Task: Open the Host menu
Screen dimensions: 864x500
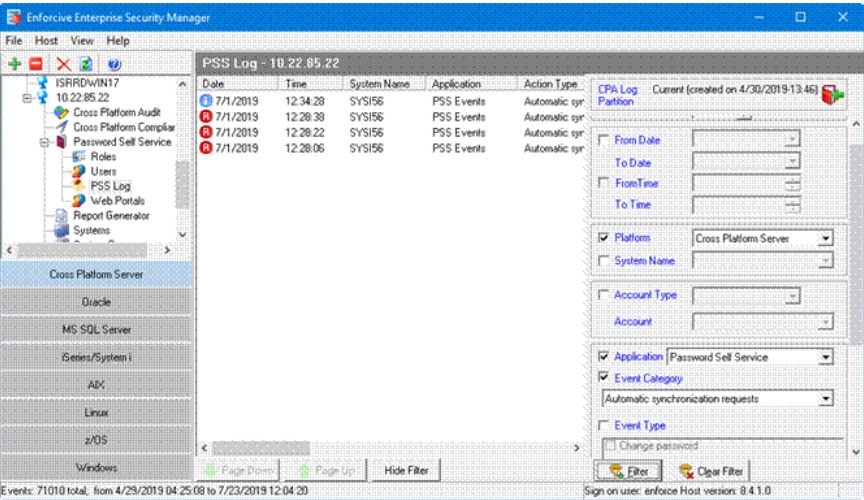Action: 46,40
